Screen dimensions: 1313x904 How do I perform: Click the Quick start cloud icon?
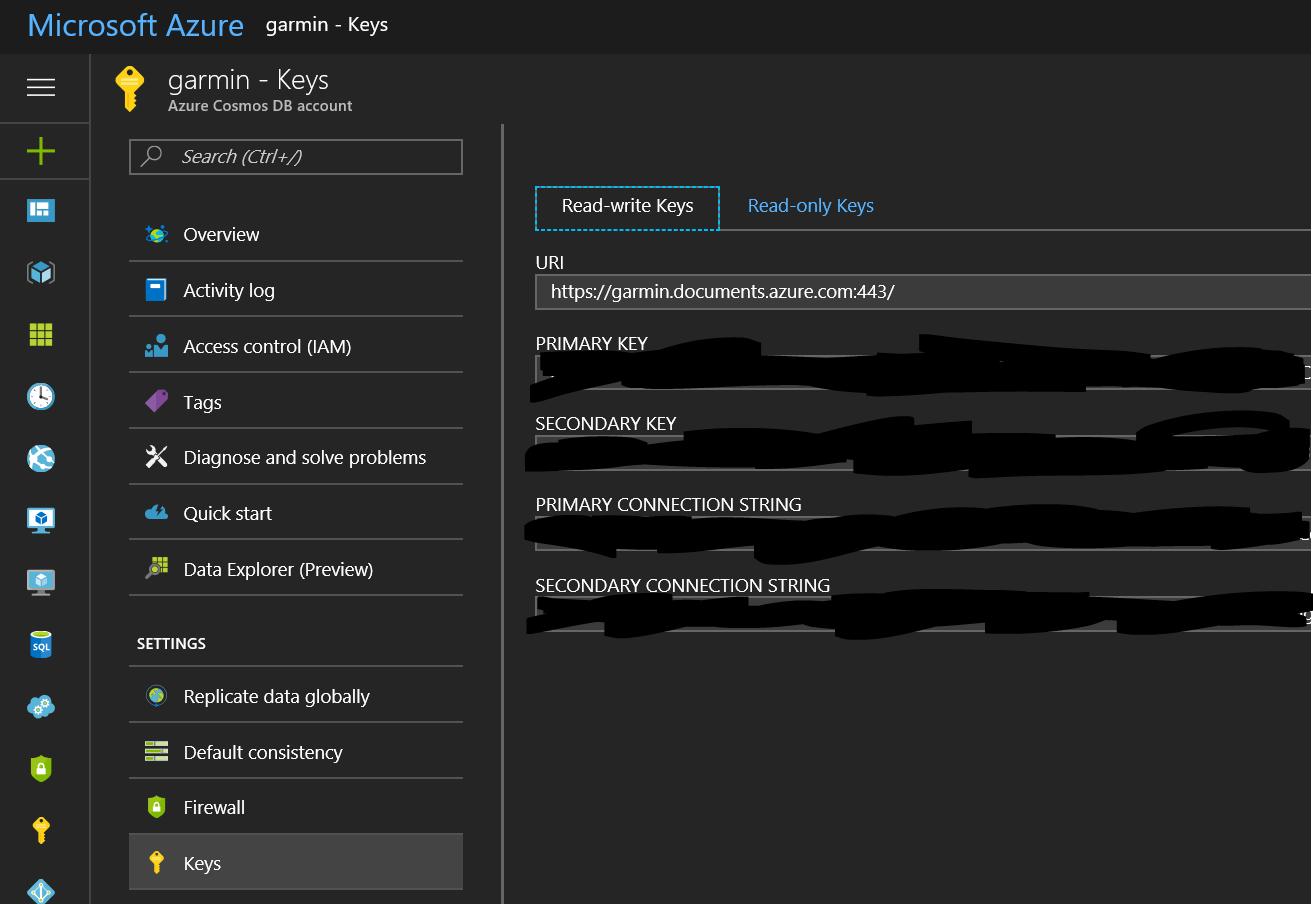(x=157, y=514)
